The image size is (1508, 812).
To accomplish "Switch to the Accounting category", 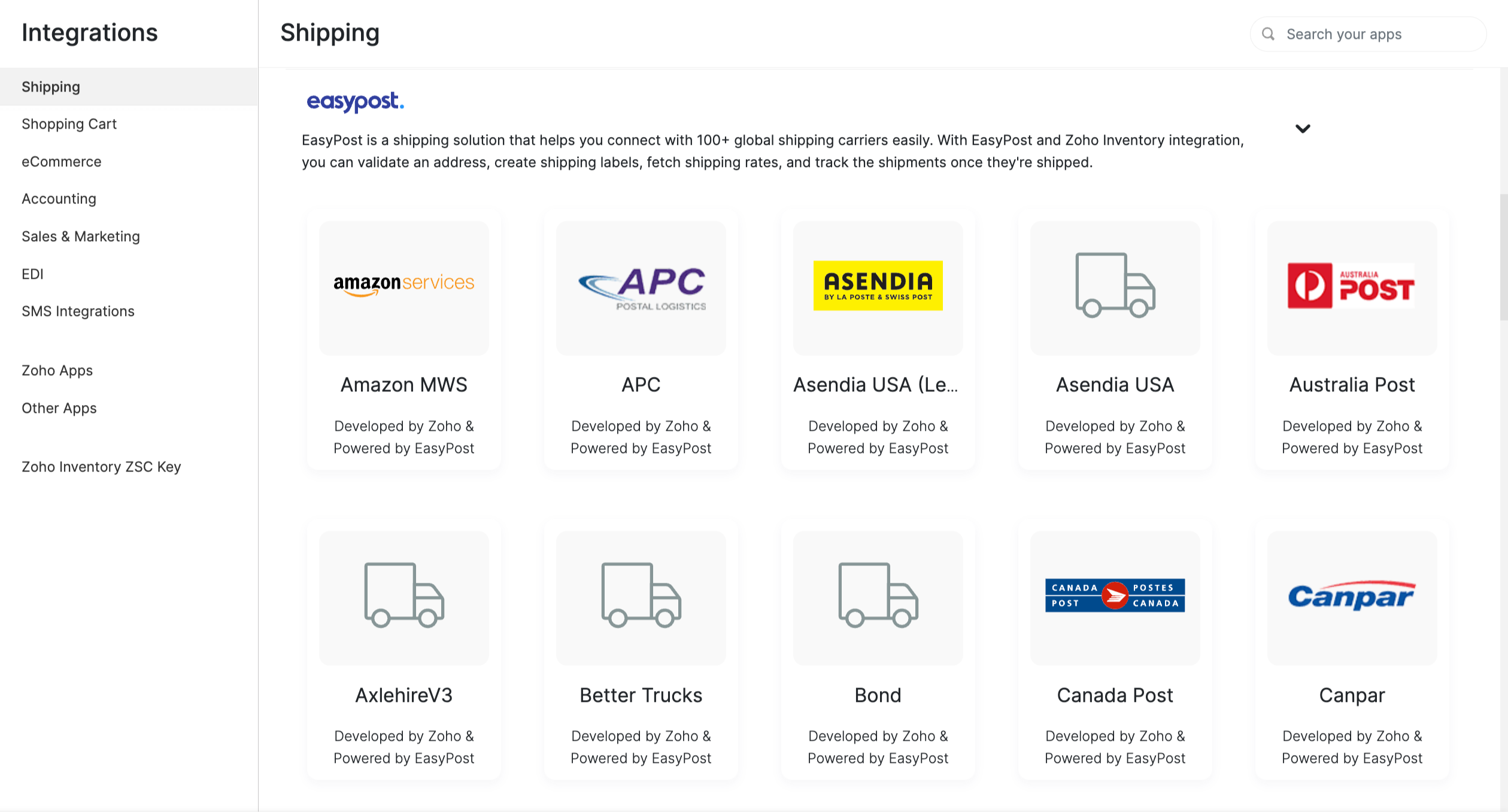I will tap(59, 199).
